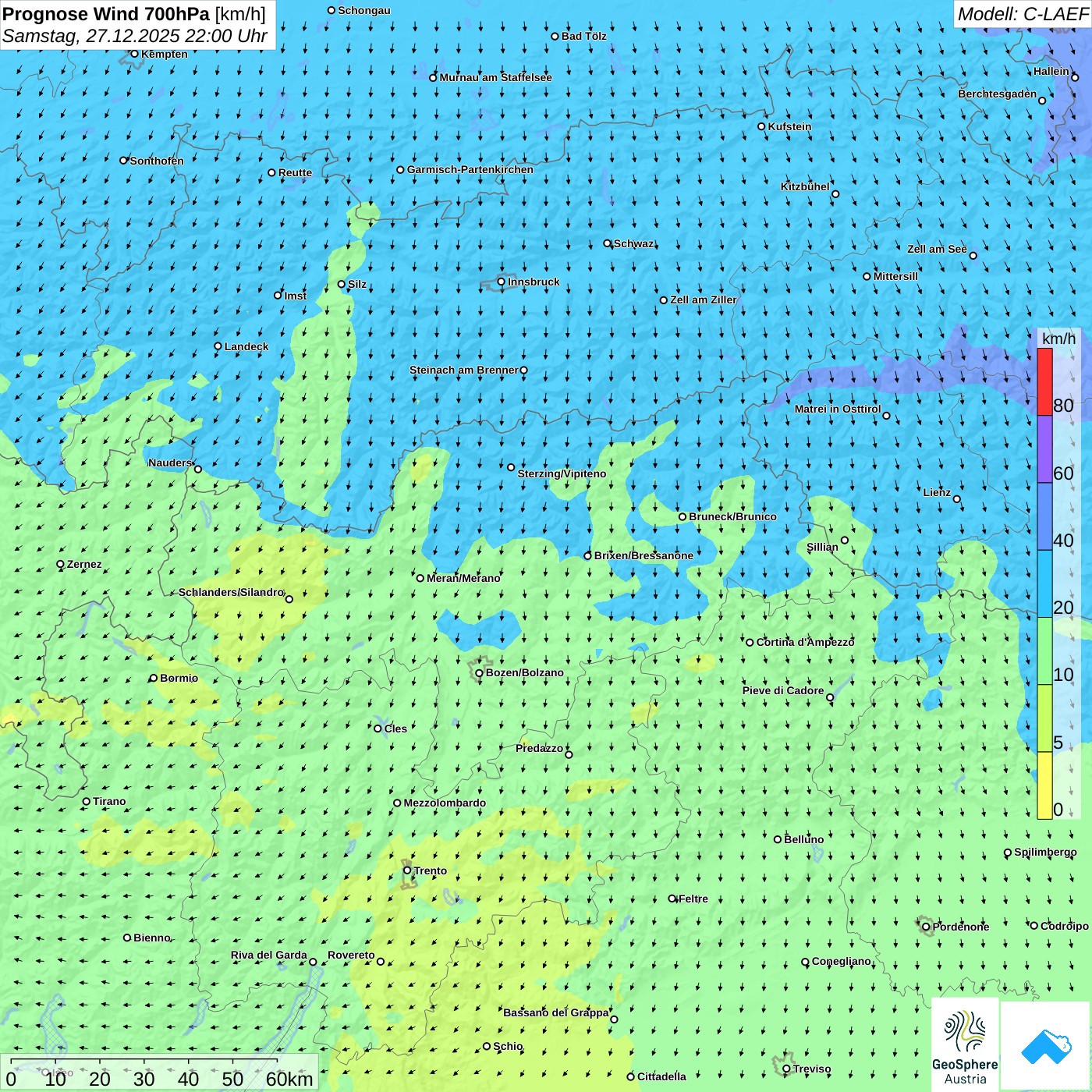Click the title 'Prognose Wind 700hPa [km/h]'
This screenshot has width=1092, height=1092.
pyautogui.click(x=134, y=14)
